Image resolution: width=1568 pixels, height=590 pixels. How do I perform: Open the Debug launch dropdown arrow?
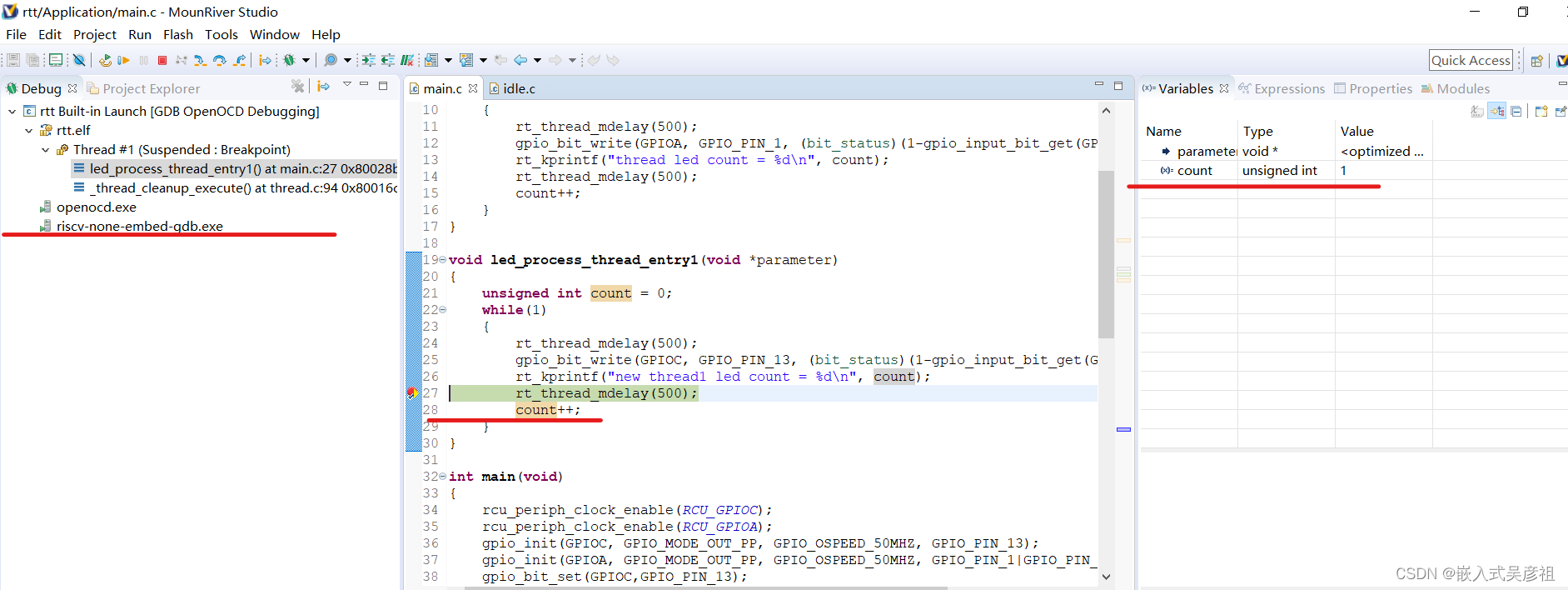click(x=306, y=60)
